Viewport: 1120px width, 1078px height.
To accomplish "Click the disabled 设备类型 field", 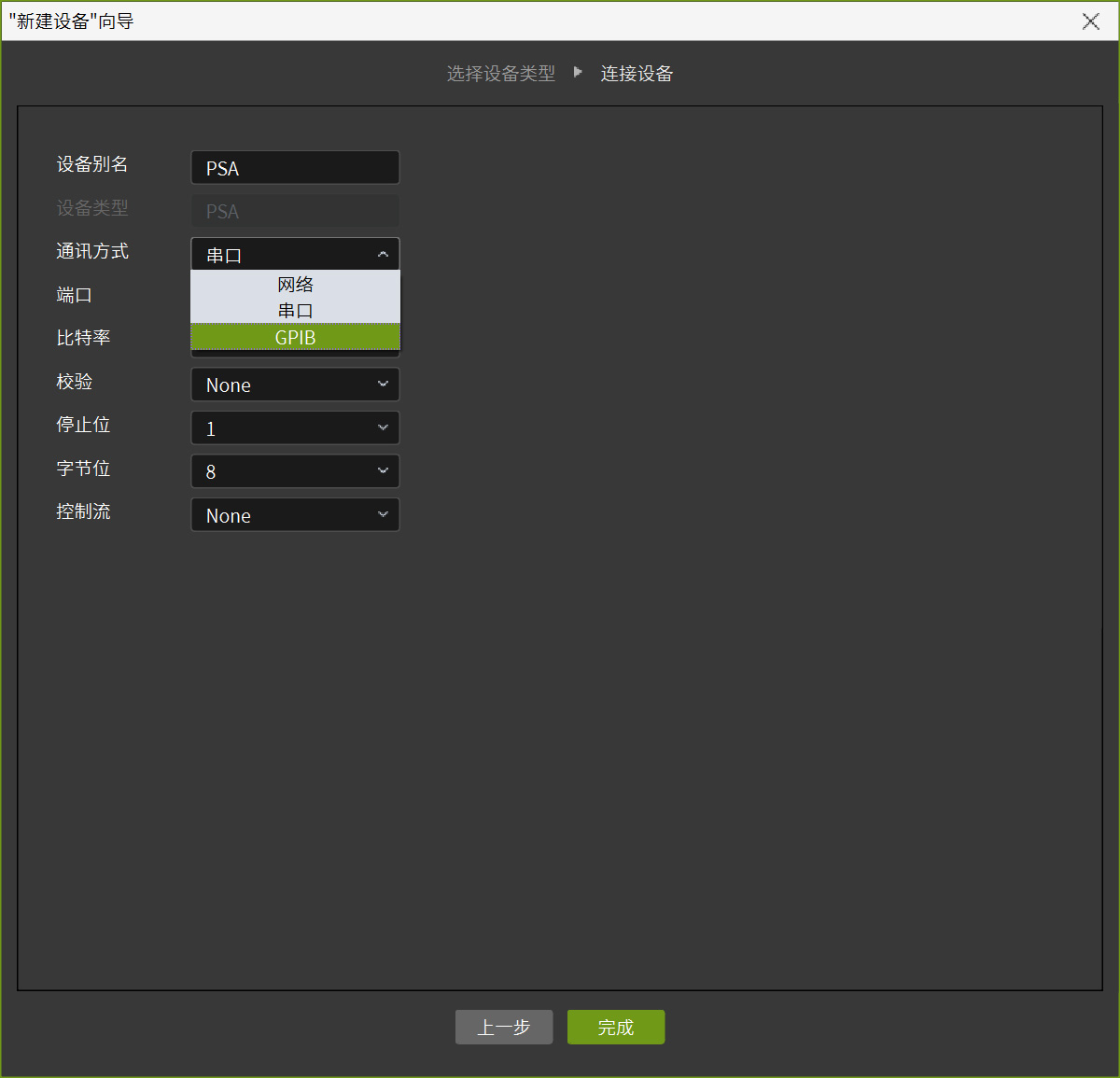I will tap(295, 211).
